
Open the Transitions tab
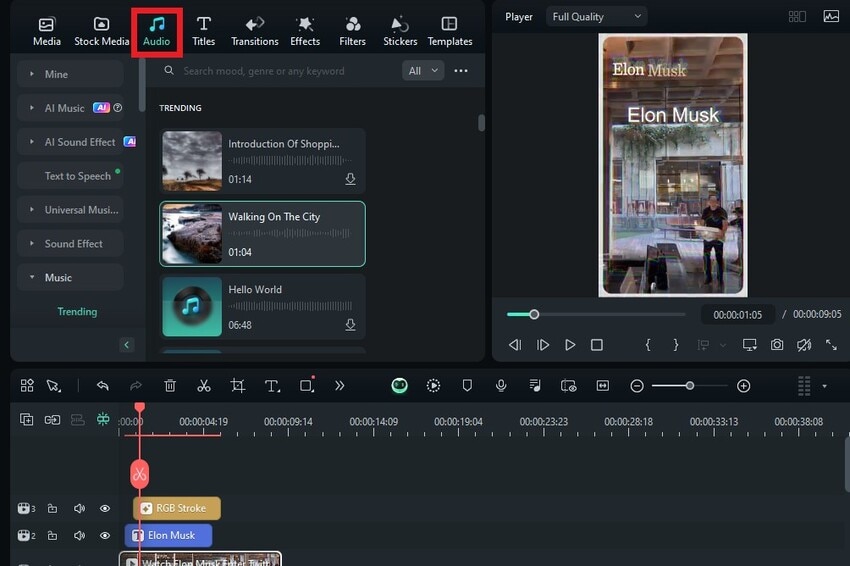(x=254, y=31)
